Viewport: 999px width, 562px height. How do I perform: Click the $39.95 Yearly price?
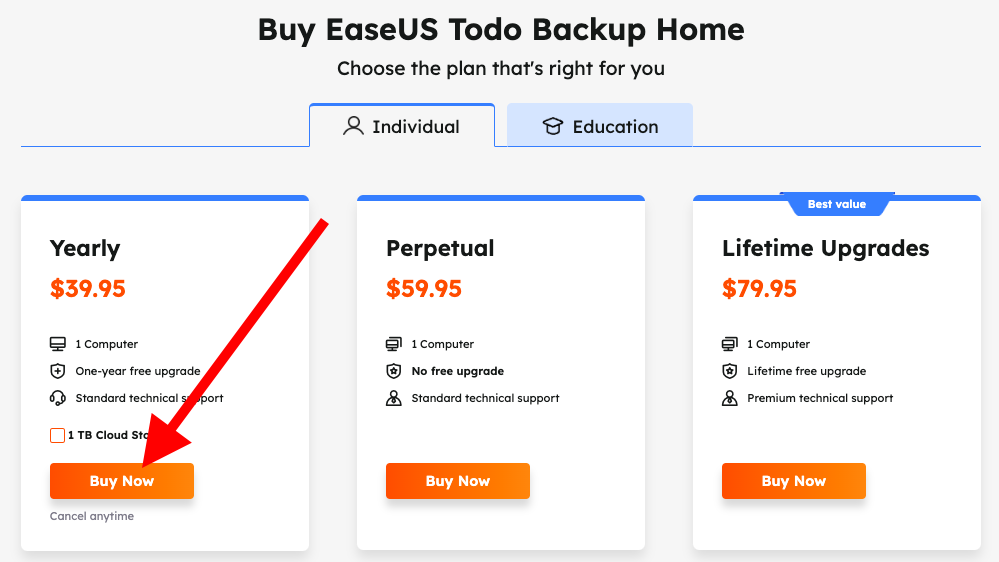[88, 289]
